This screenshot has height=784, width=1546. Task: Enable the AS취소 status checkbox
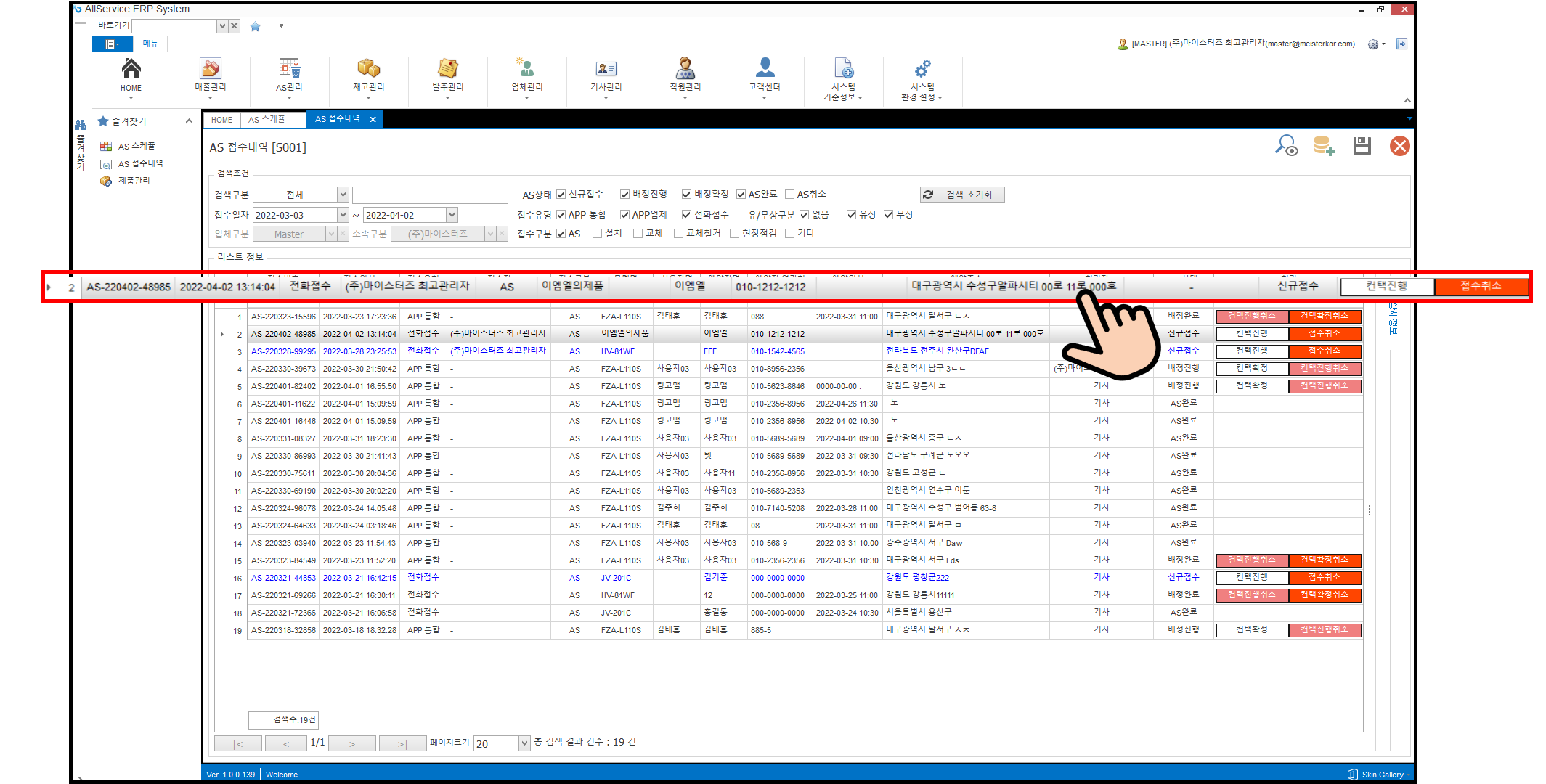coord(789,195)
